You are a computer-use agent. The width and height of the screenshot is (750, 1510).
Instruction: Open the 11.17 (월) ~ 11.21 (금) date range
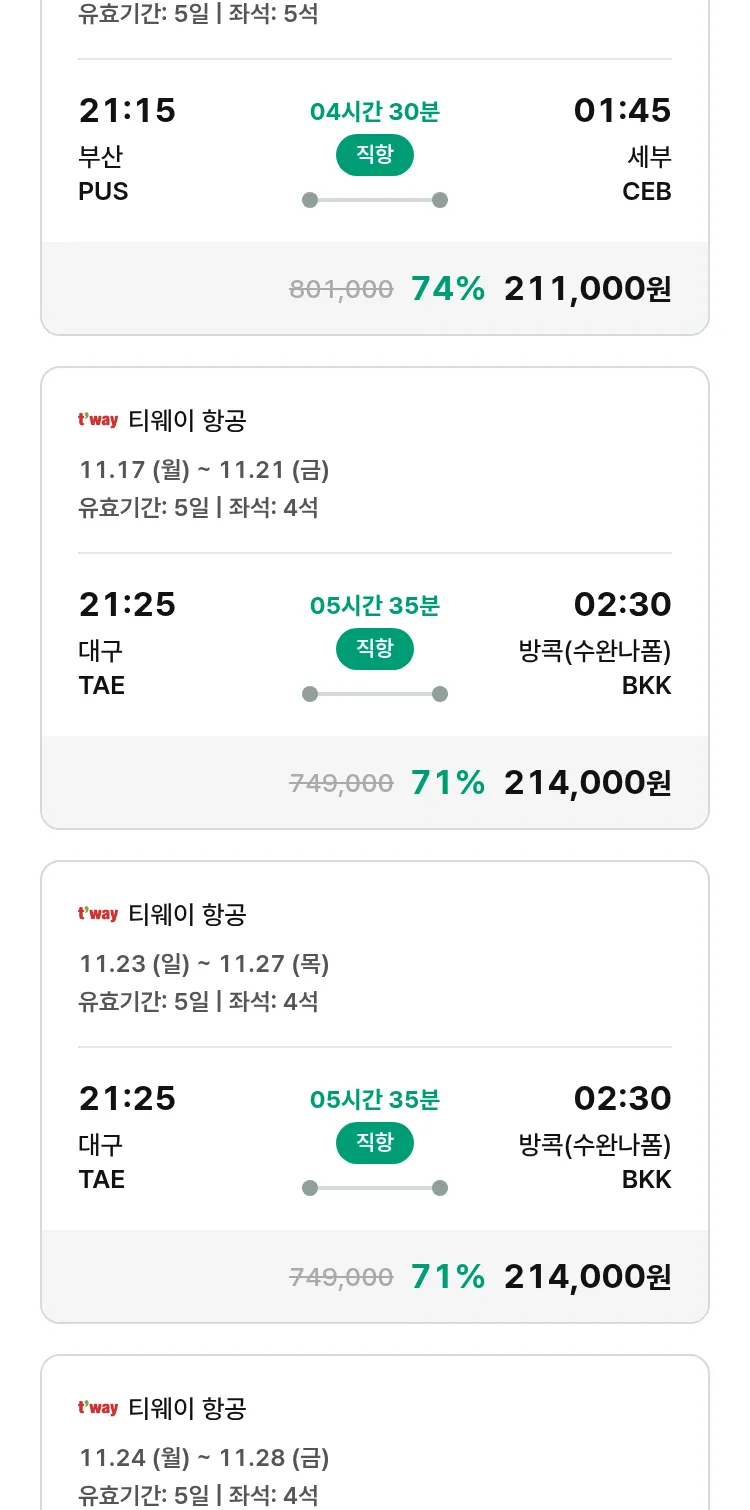(x=204, y=469)
